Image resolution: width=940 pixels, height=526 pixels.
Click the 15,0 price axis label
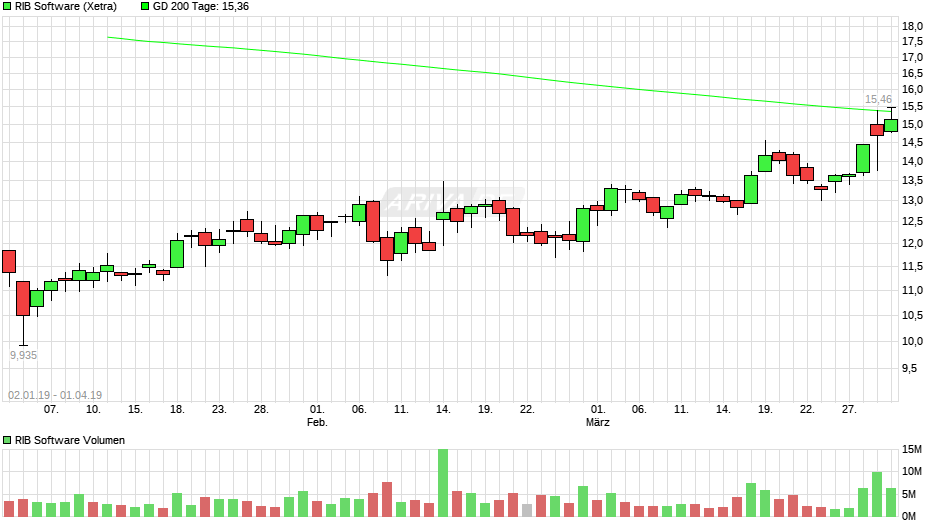pos(912,124)
